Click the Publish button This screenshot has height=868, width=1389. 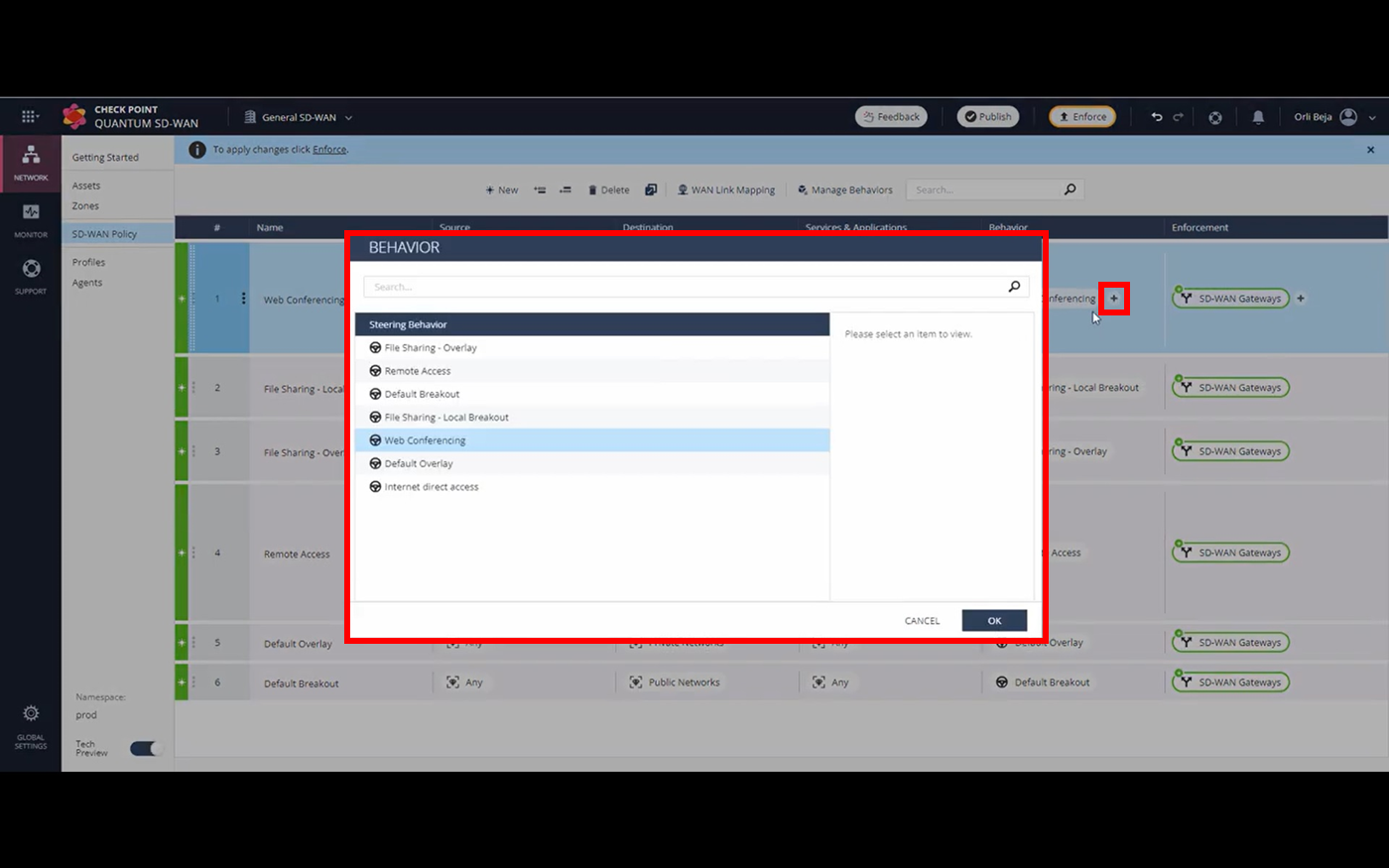pyautogui.click(x=988, y=117)
